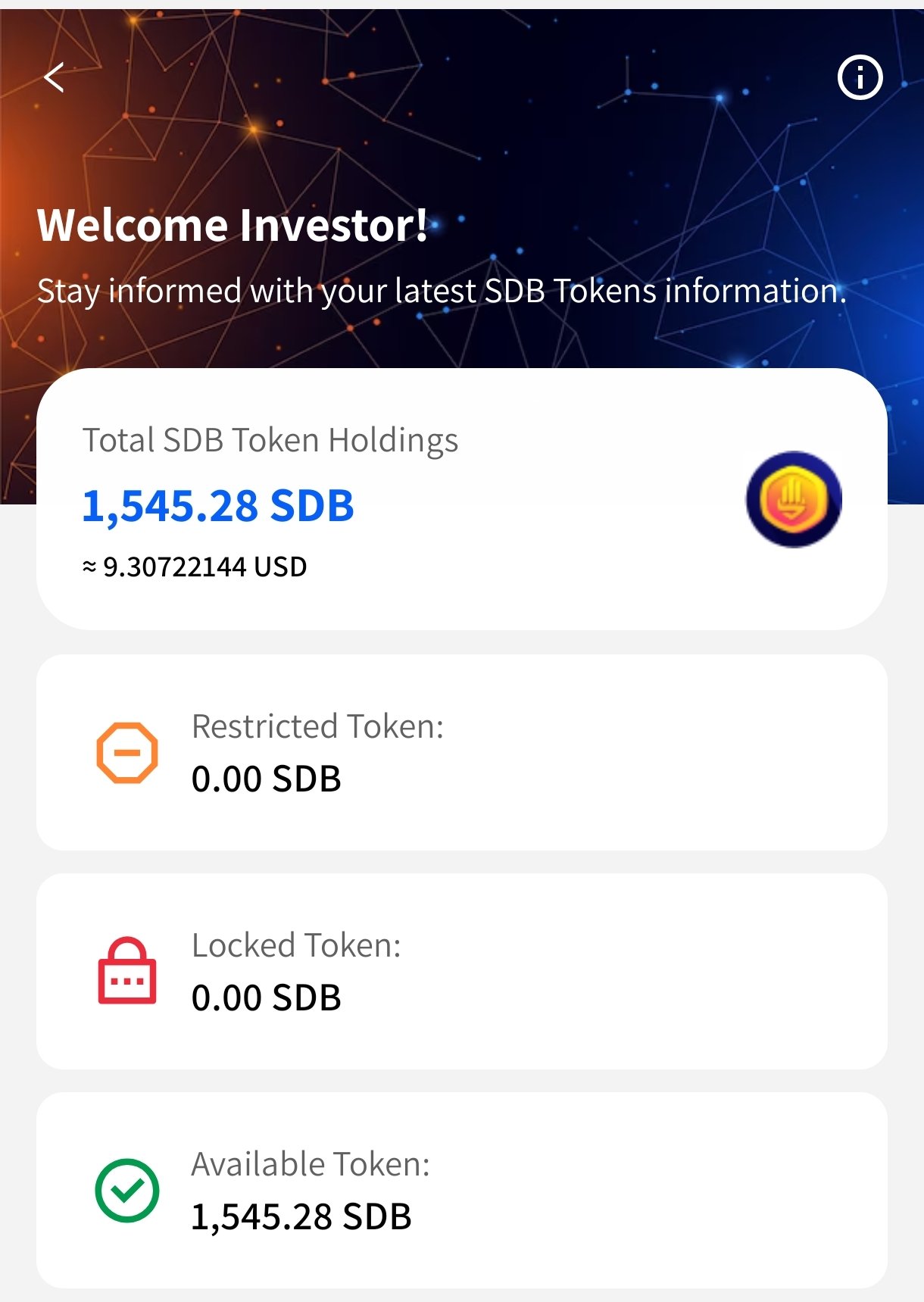Viewport: 924px width, 1302px height.
Task: Tap the green available checkmark icon
Action: (127, 1190)
